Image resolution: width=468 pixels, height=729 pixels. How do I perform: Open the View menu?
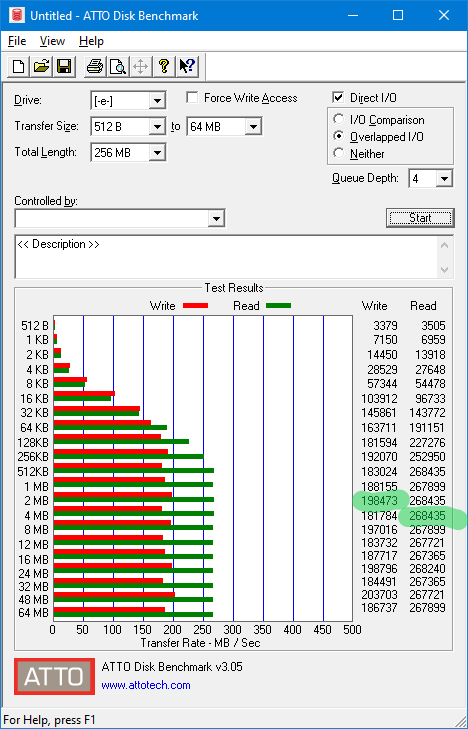(52, 41)
